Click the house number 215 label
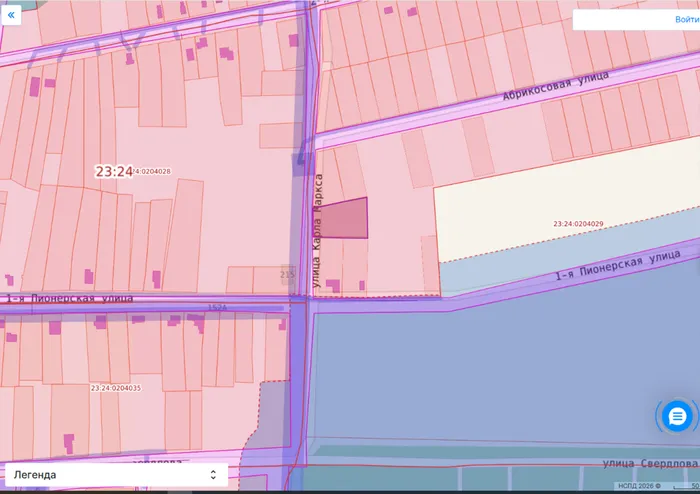This screenshot has height=494, width=700. click(288, 274)
